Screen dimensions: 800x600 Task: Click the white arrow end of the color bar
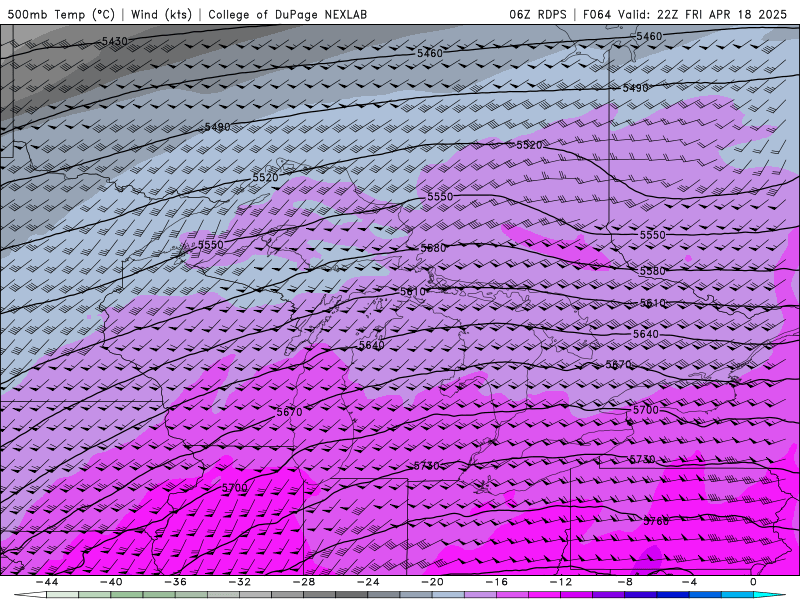30,595
